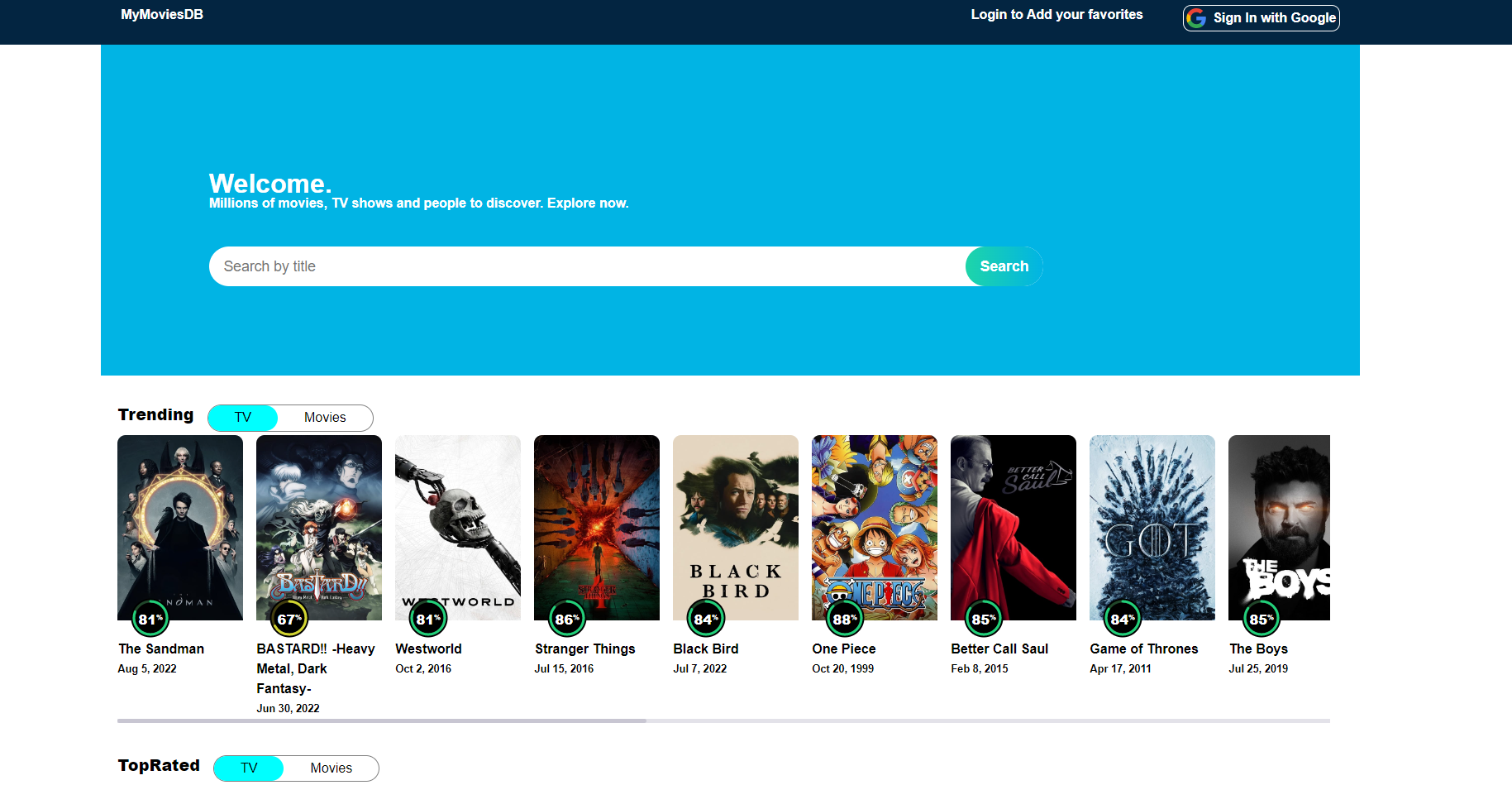Click 'The Sandman' title text
Image resolution: width=1512 pixels, height=785 pixels.
click(x=161, y=649)
